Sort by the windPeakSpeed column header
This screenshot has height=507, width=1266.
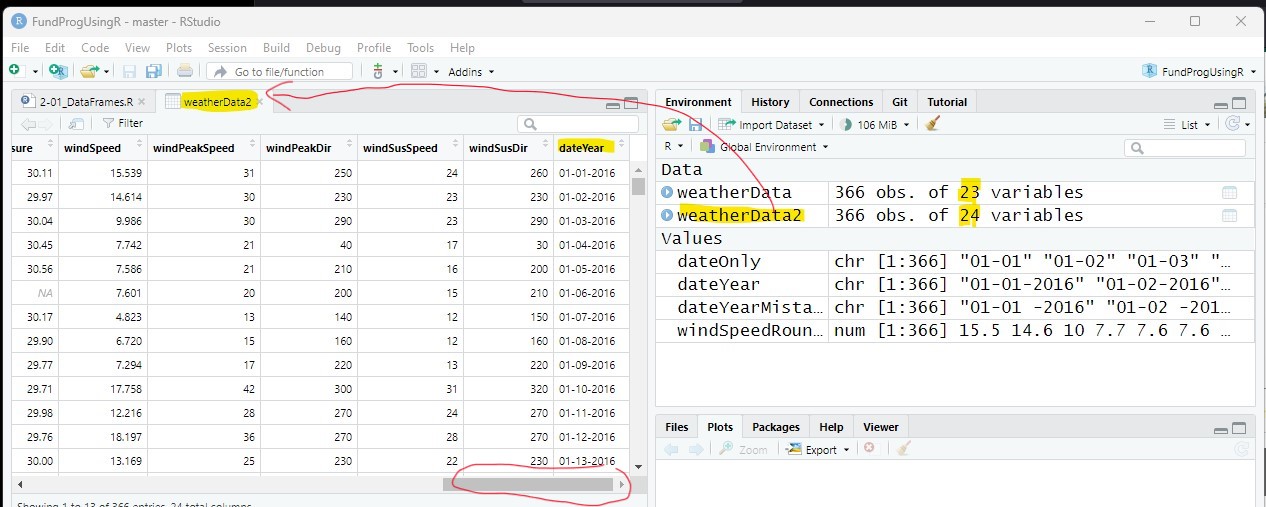(x=204, y=147)
